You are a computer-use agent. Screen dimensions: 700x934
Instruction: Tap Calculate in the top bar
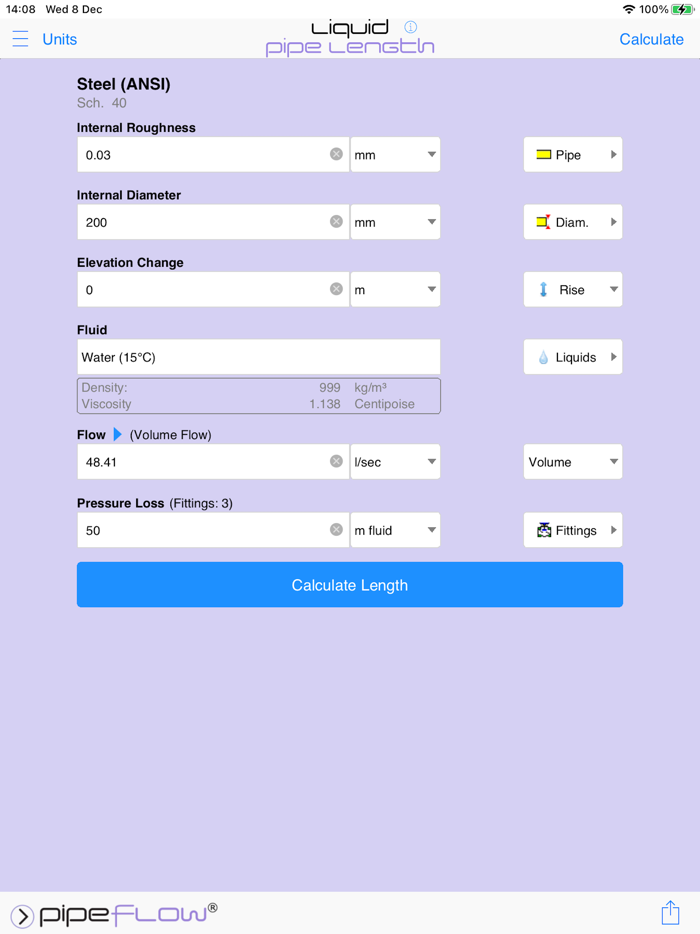click(x=651, y=39)
